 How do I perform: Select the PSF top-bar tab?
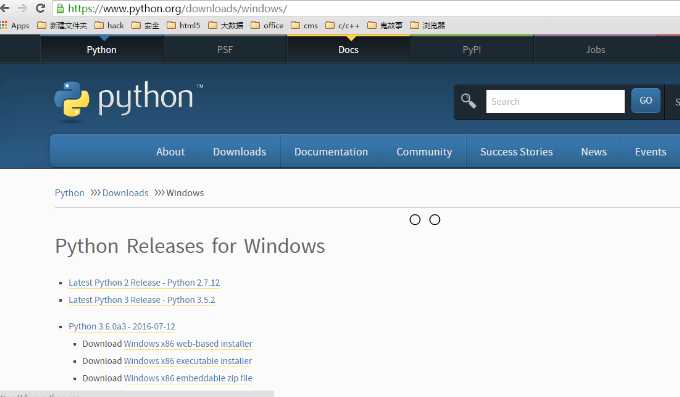(225, 50)
